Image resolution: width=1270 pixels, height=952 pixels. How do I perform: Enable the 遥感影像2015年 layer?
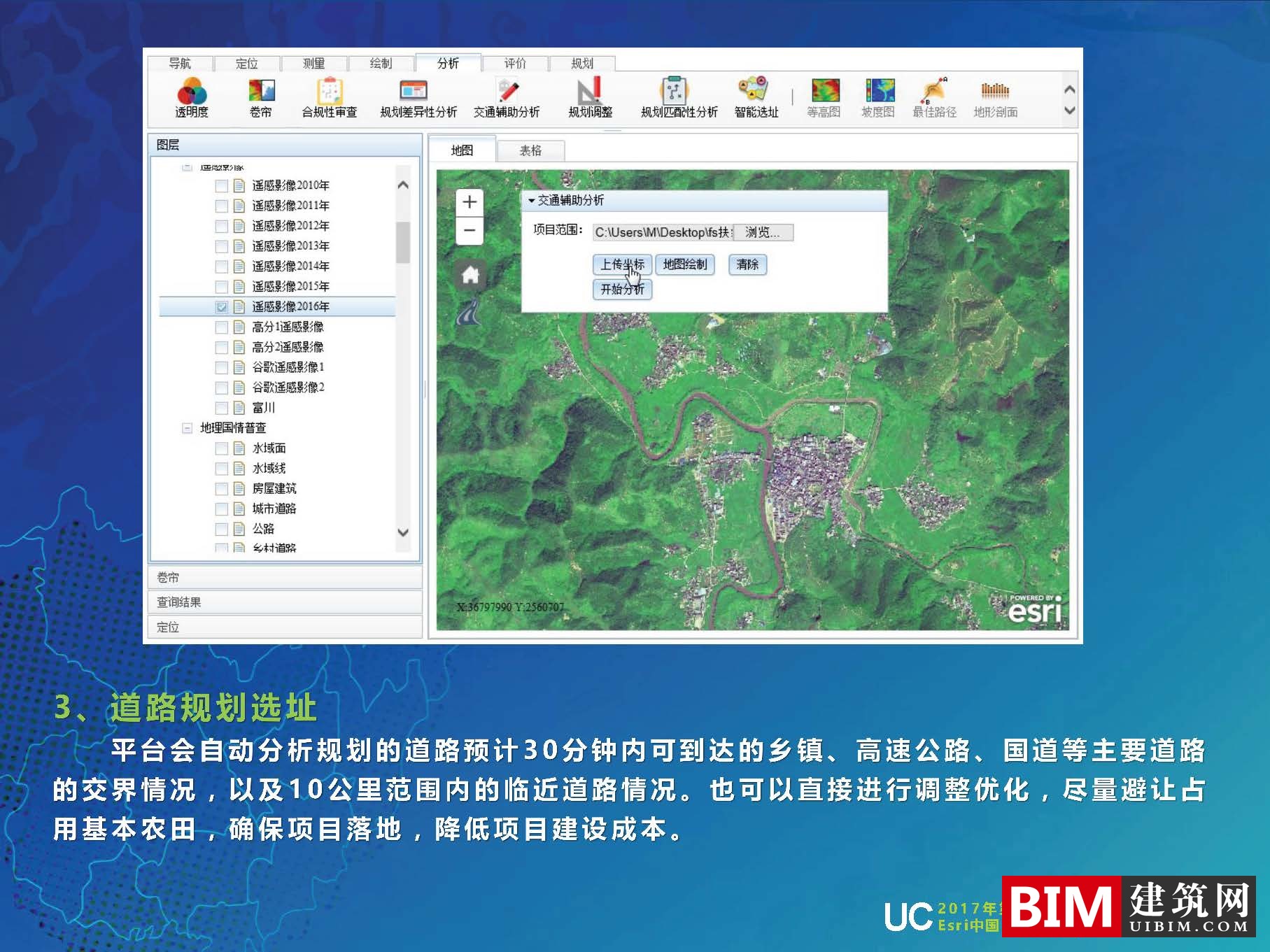221,286
